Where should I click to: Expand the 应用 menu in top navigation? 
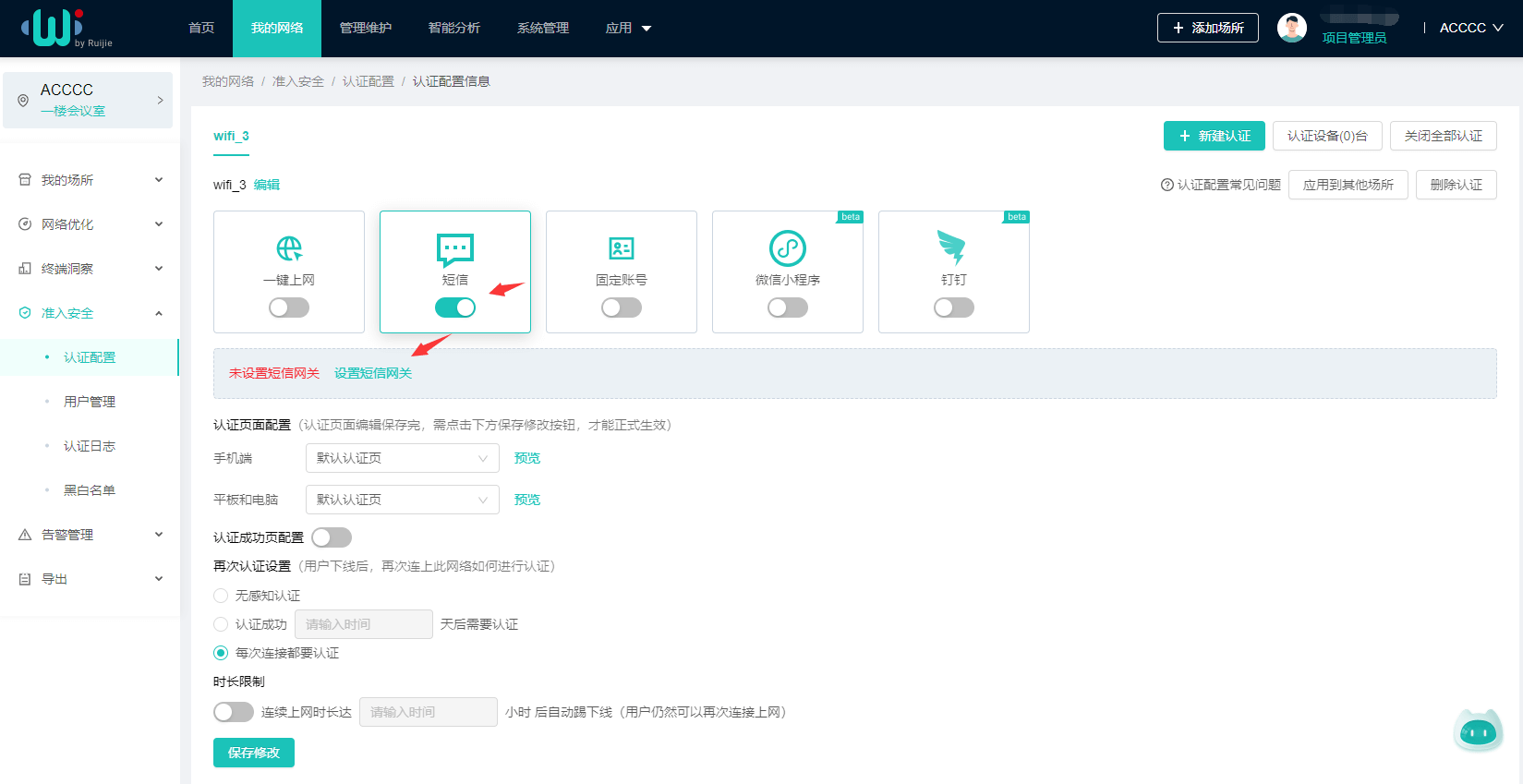coord(628,28)
